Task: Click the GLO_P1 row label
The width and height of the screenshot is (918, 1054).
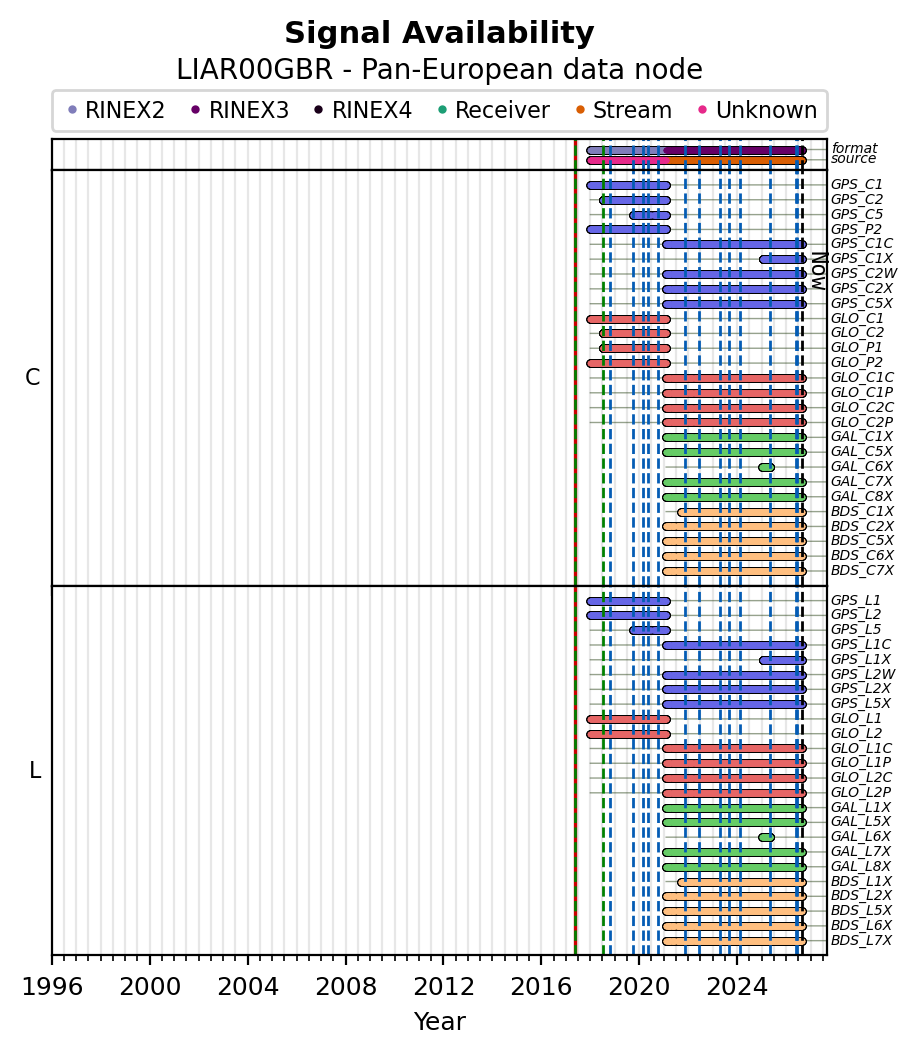Action: tap(858, 347)
